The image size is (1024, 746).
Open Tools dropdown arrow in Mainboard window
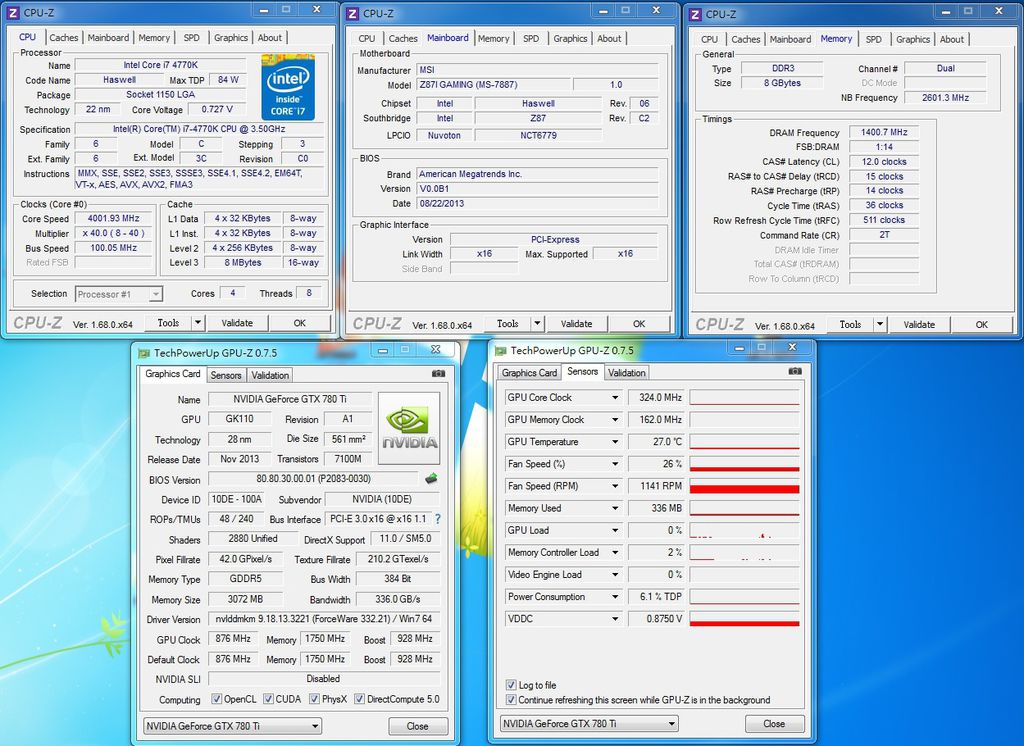pyautogui.click(x=537, y=323)
